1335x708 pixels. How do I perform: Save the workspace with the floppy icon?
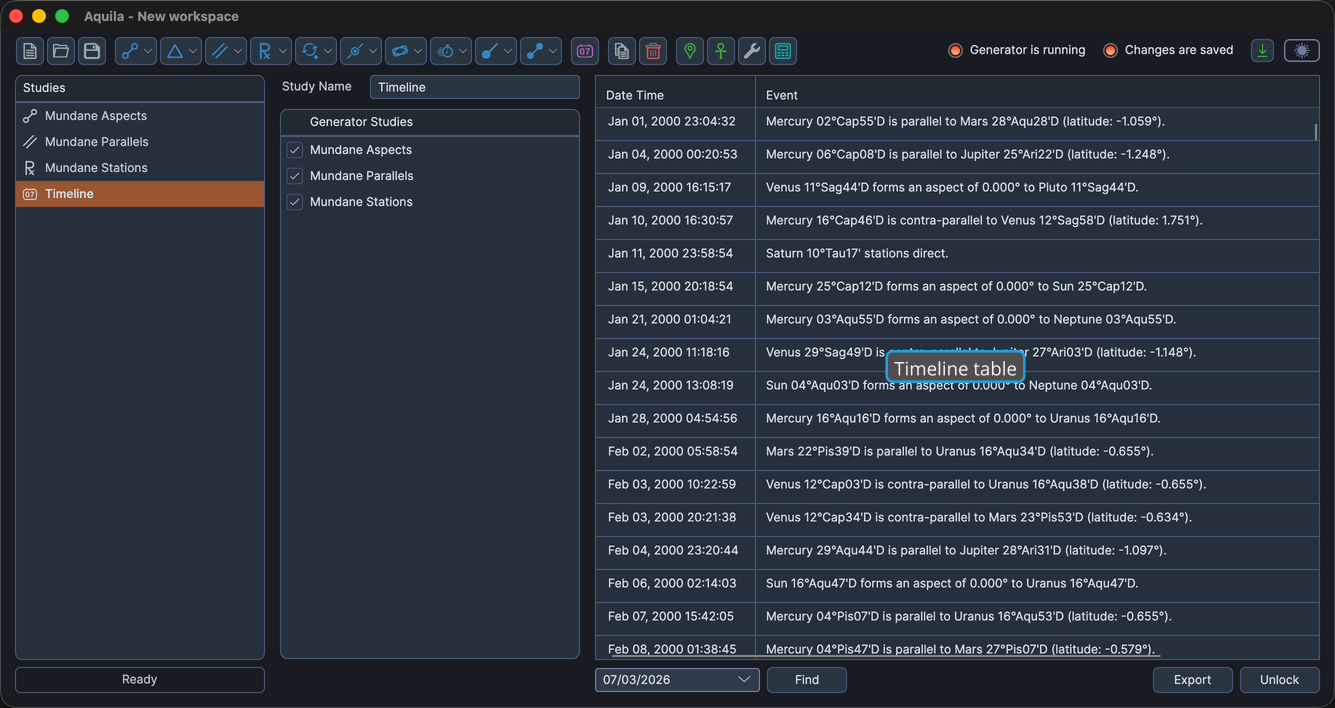92,51
